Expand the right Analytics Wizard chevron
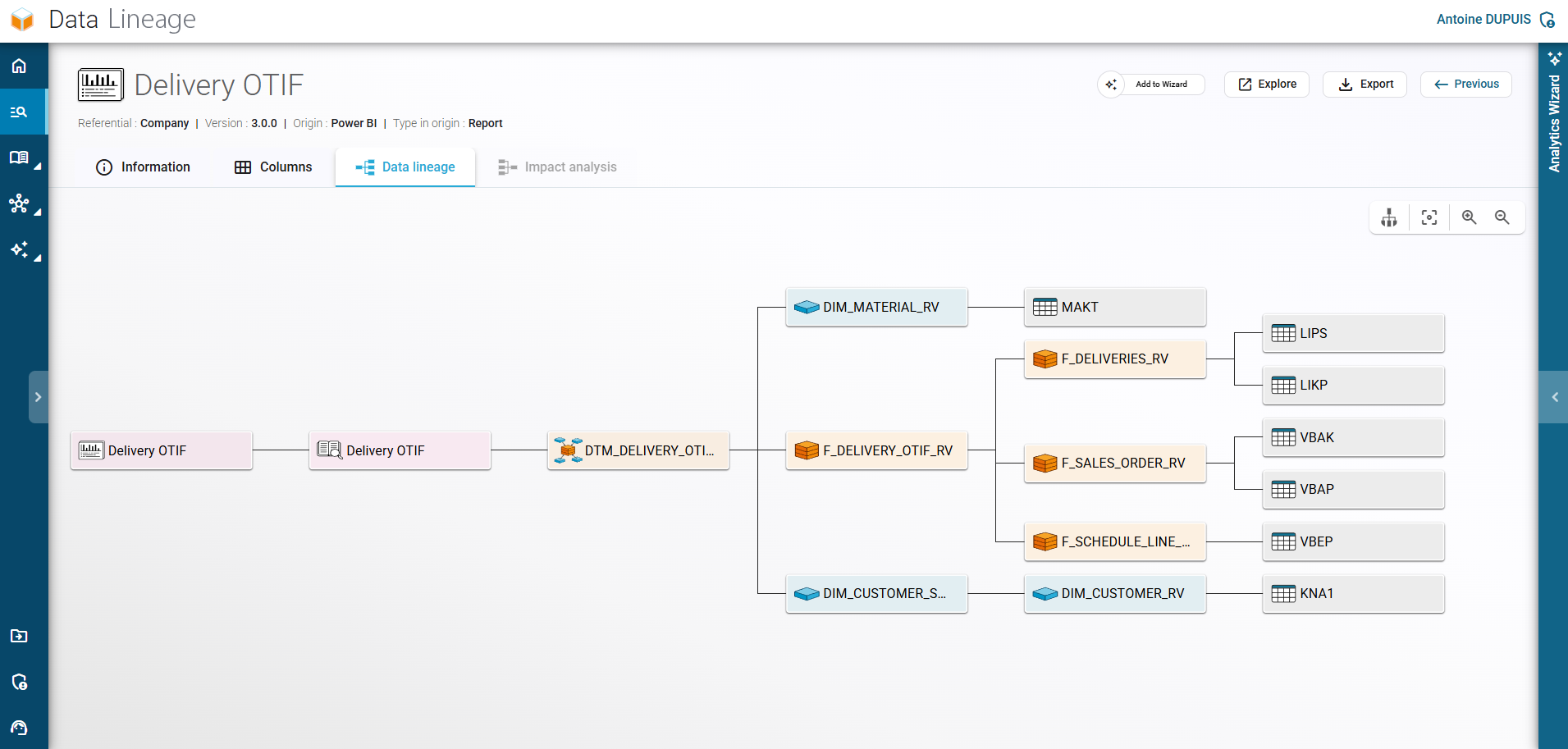 click(x=1554, y=397)
